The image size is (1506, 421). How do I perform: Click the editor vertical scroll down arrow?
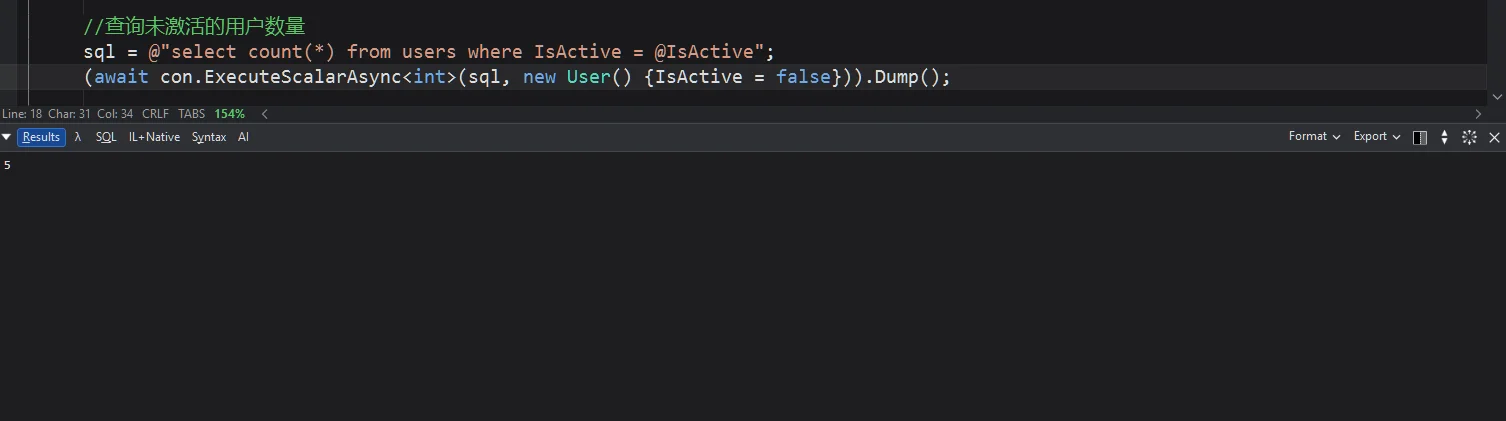tap(1497, 97)
